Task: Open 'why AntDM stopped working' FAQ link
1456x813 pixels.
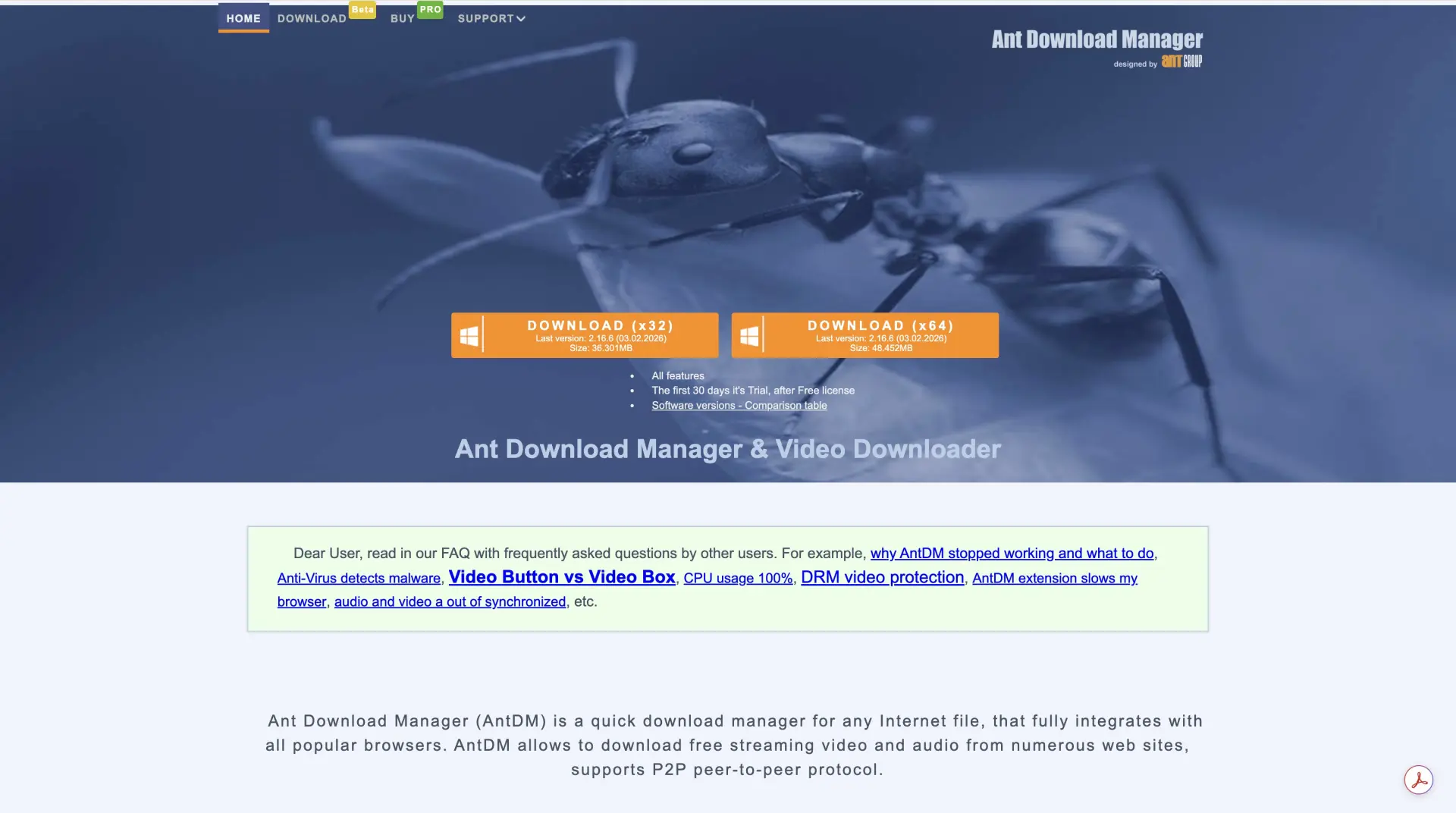Action: point(1012,554)
